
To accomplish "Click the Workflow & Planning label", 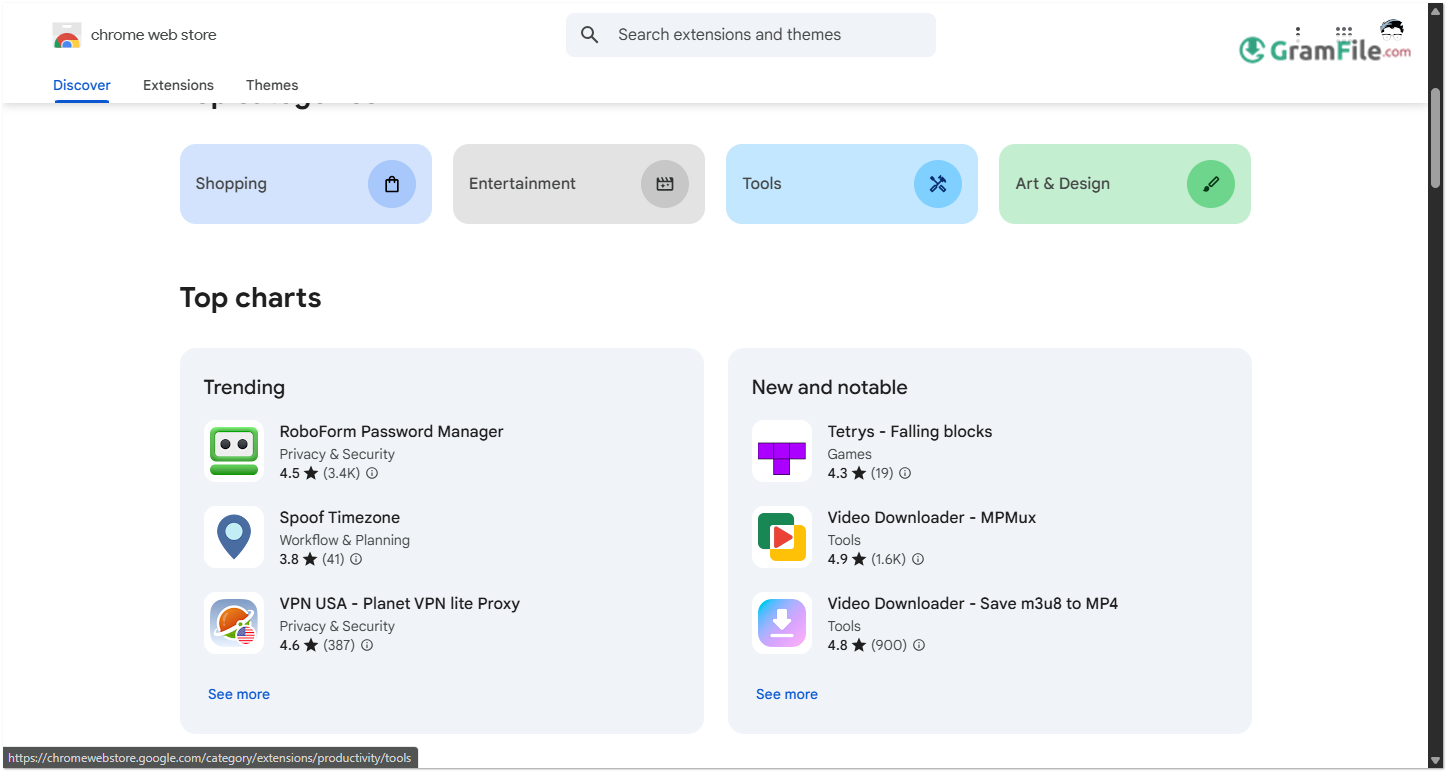I will [x=345, y=540].
